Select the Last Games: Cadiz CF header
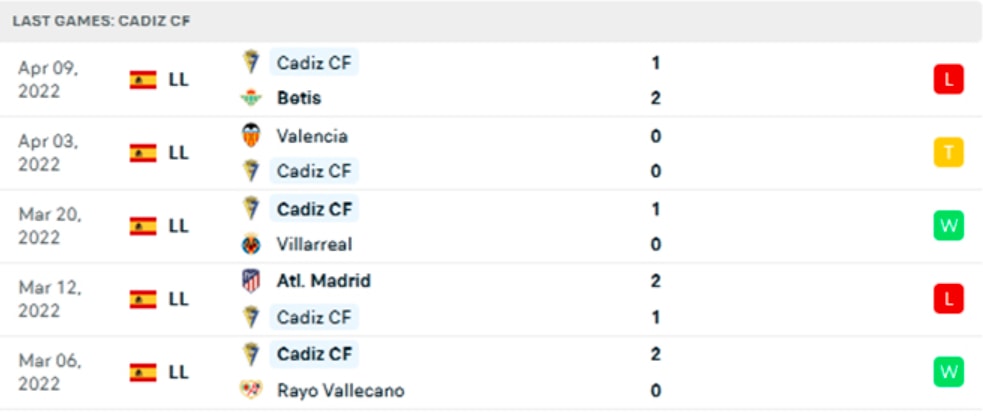 click(102, 21)
